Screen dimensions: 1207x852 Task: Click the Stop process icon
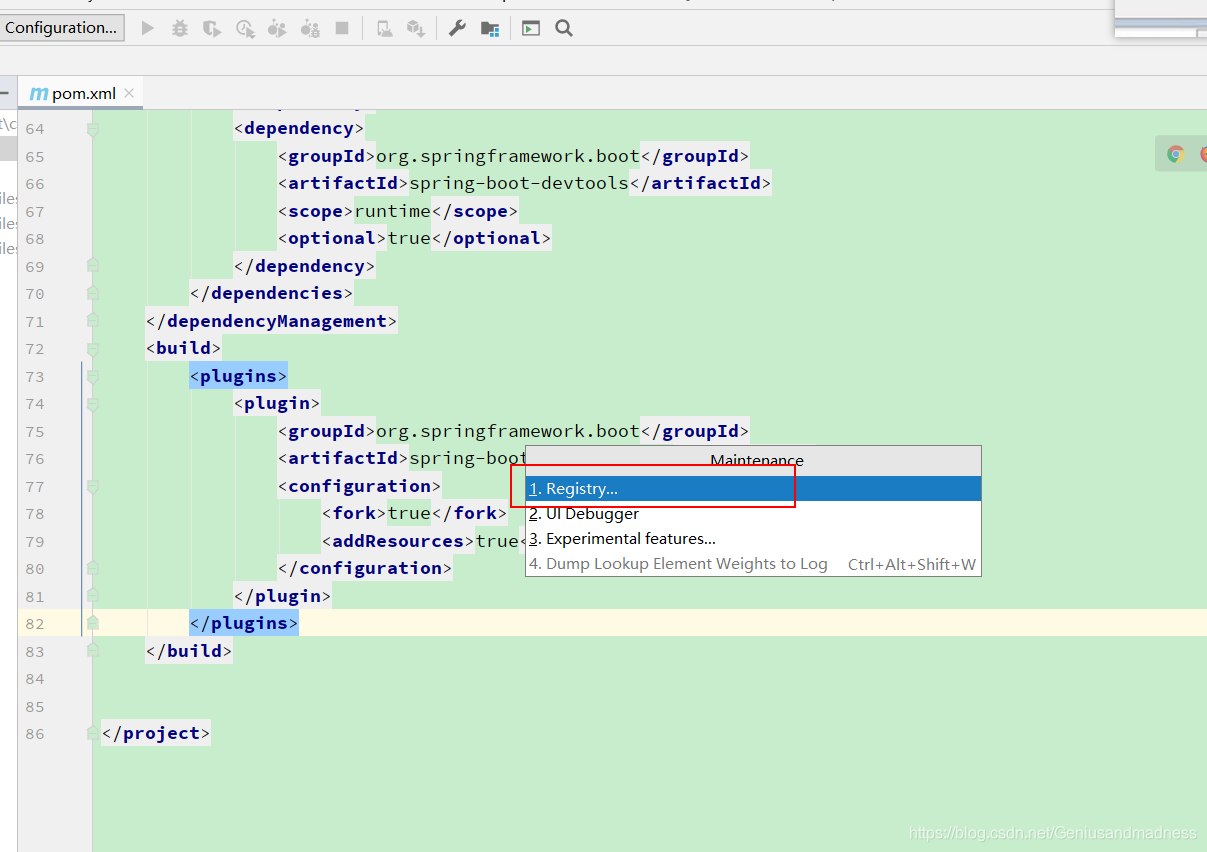point(343,28)
